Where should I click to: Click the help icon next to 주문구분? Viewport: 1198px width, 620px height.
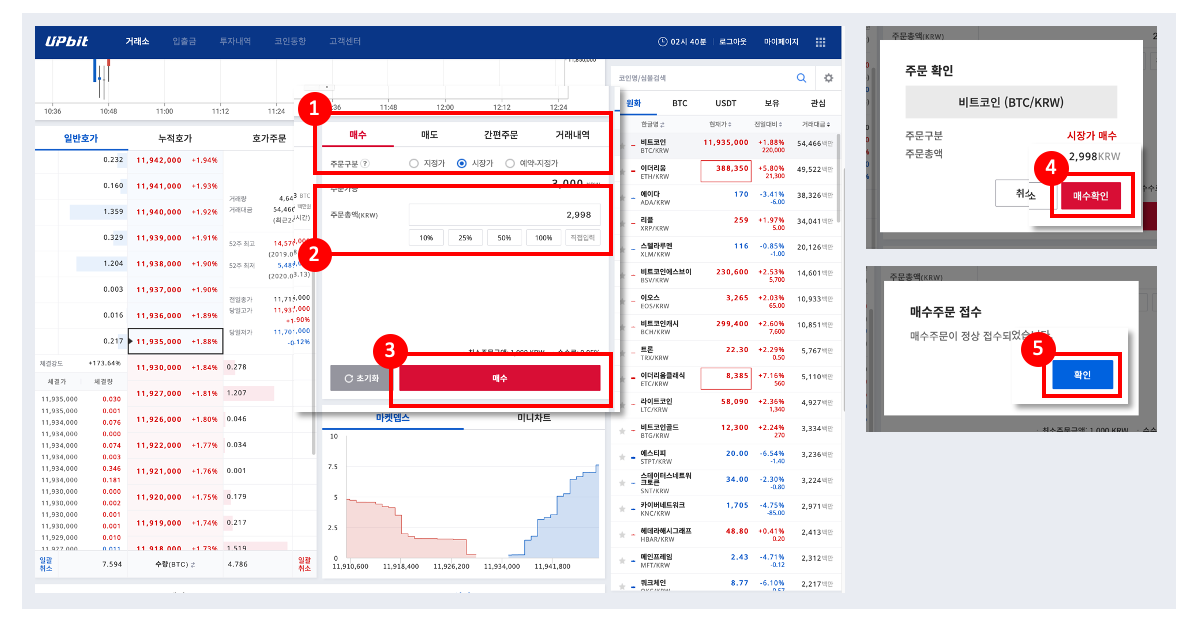(x=365, y=164)
